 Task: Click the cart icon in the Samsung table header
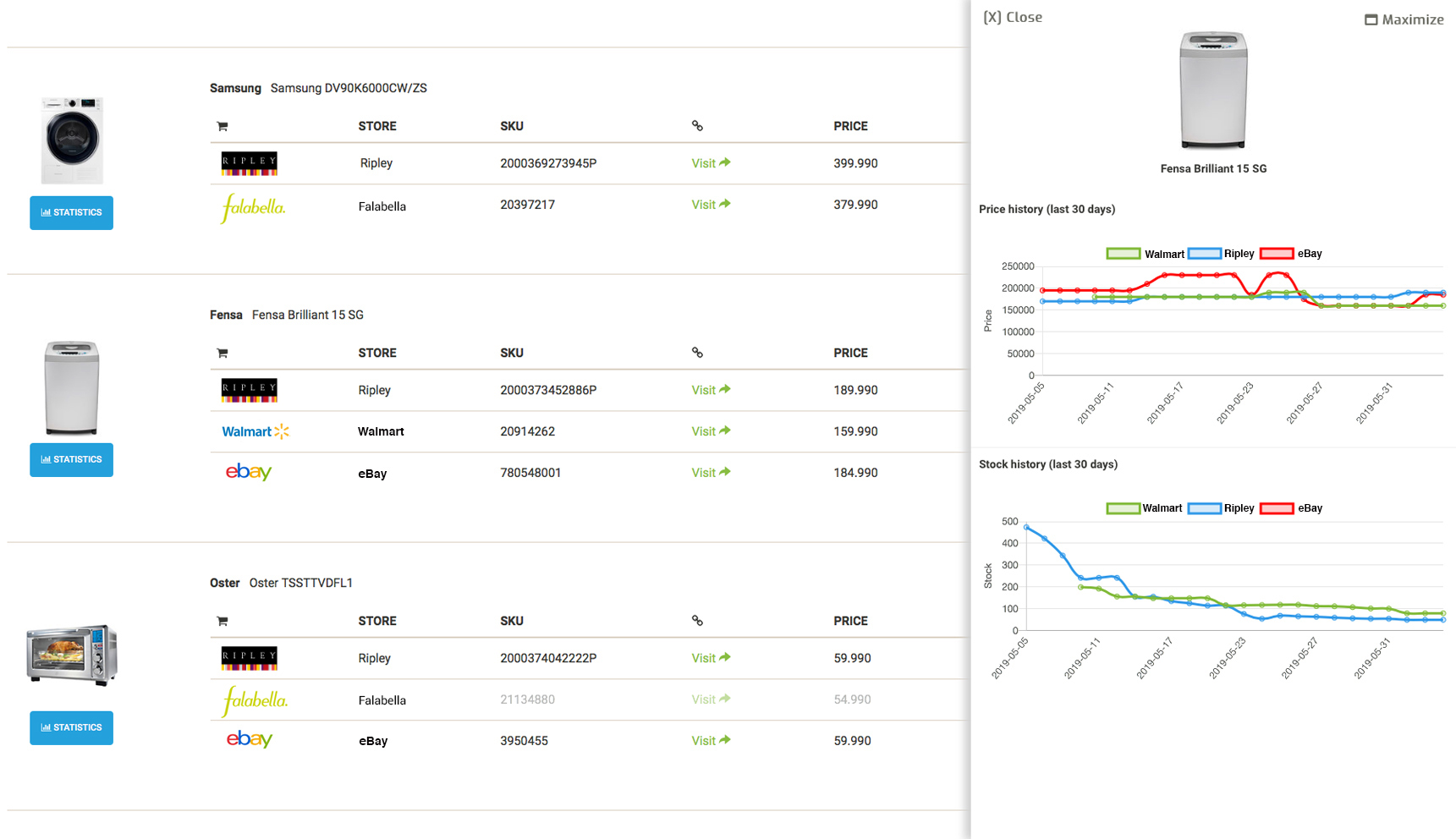coord(223,127)
